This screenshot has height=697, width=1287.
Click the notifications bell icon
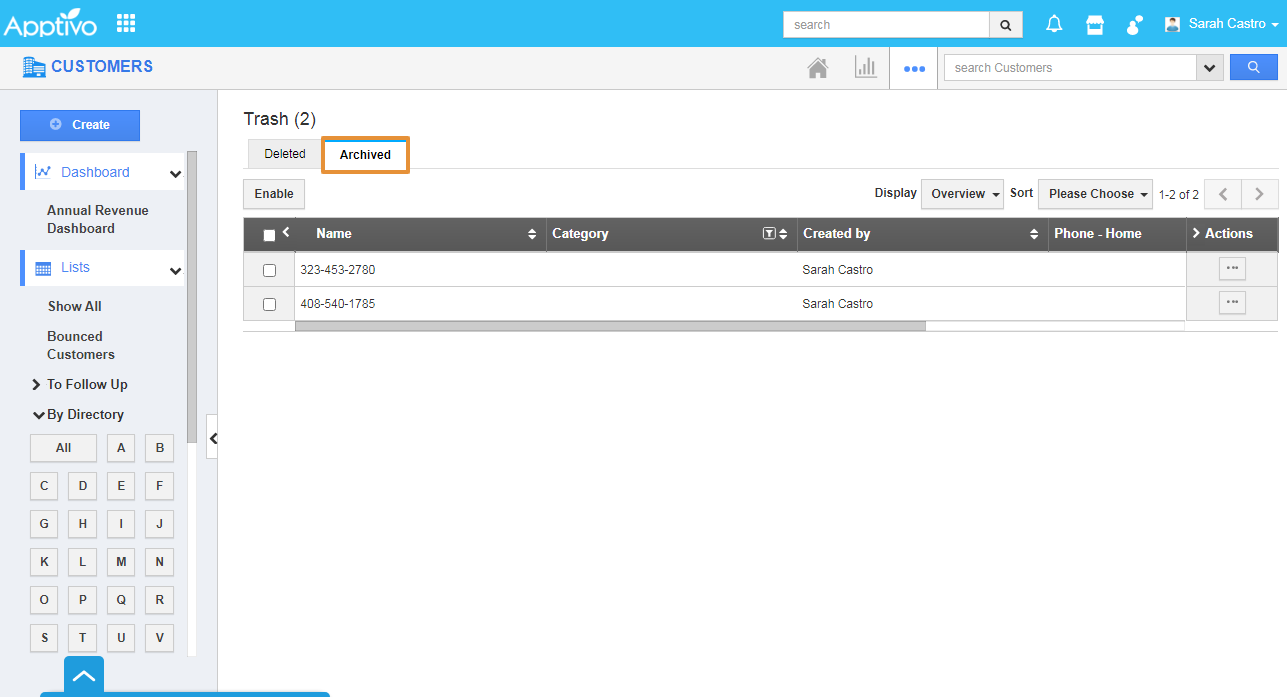point(1054,24)
